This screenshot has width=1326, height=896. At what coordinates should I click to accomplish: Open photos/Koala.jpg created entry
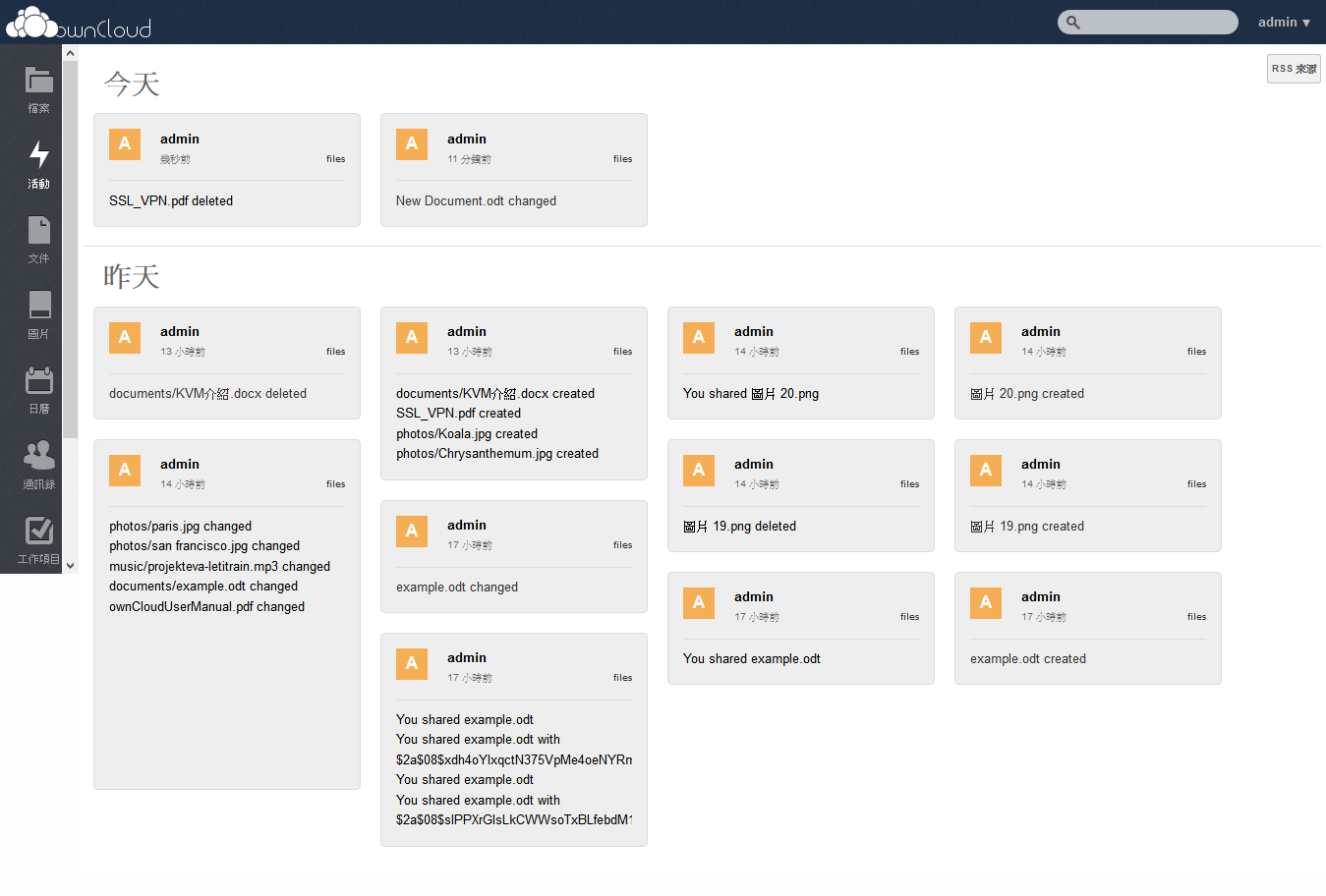click(x=467, y=433)
